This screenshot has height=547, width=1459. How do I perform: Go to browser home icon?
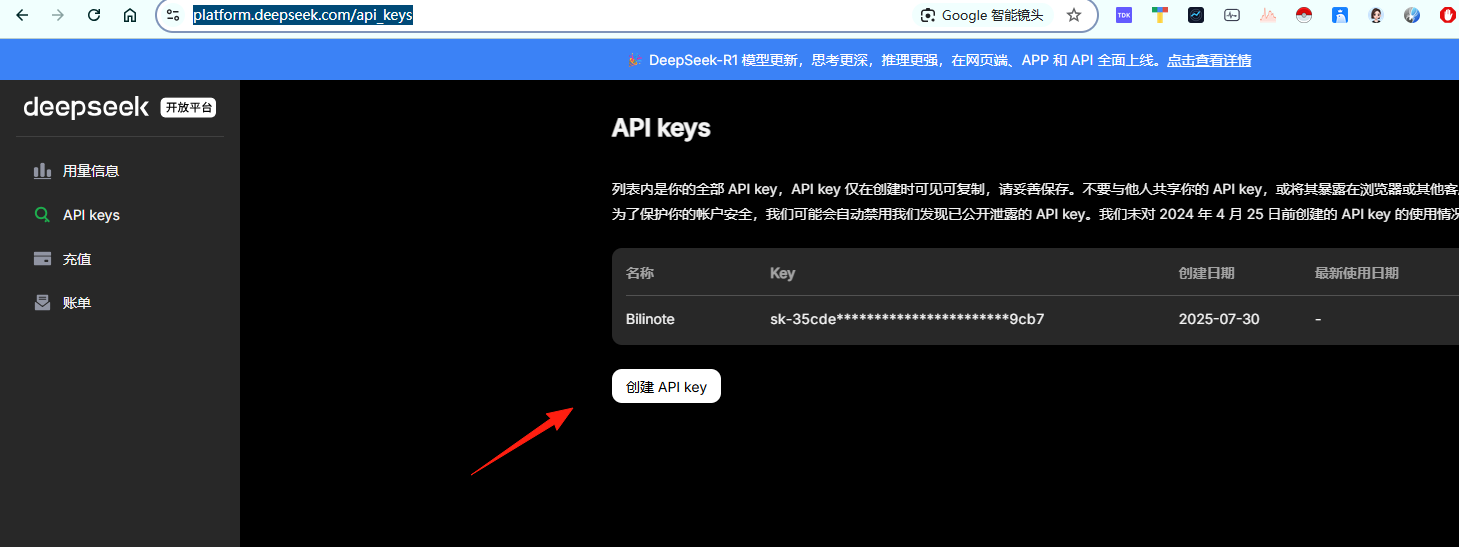point(130,15)
